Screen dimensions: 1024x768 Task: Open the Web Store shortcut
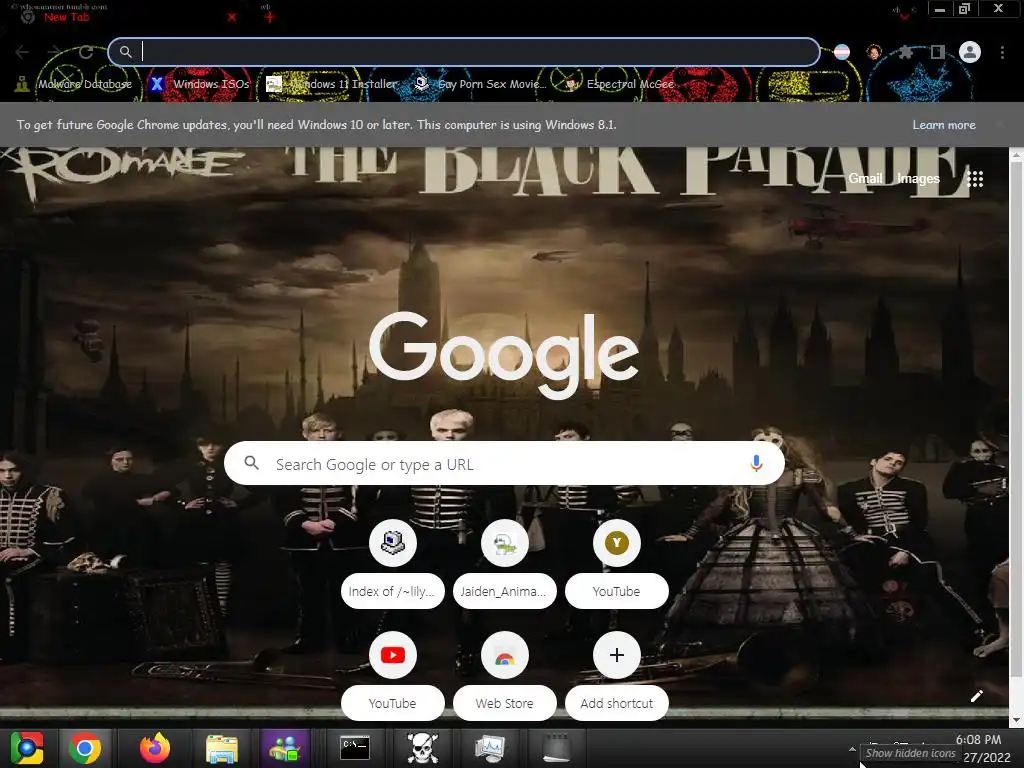coord(505,655)
